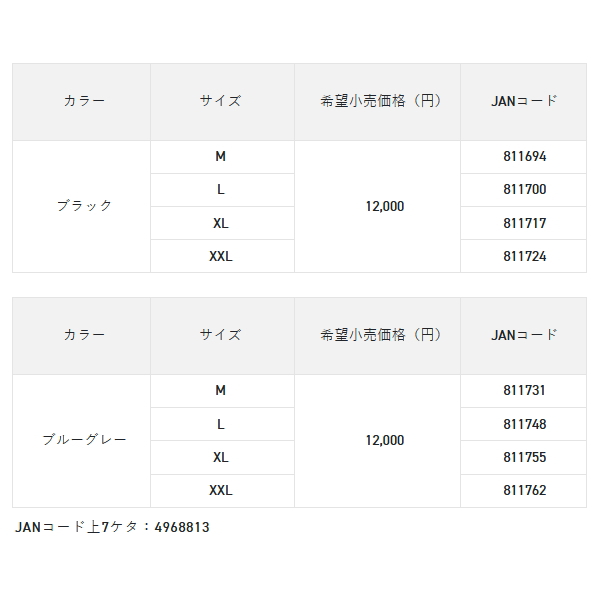Screen dimensions: 600x600
Task: Click the 12,000 price for ブラック
Action: coord(385,206)
